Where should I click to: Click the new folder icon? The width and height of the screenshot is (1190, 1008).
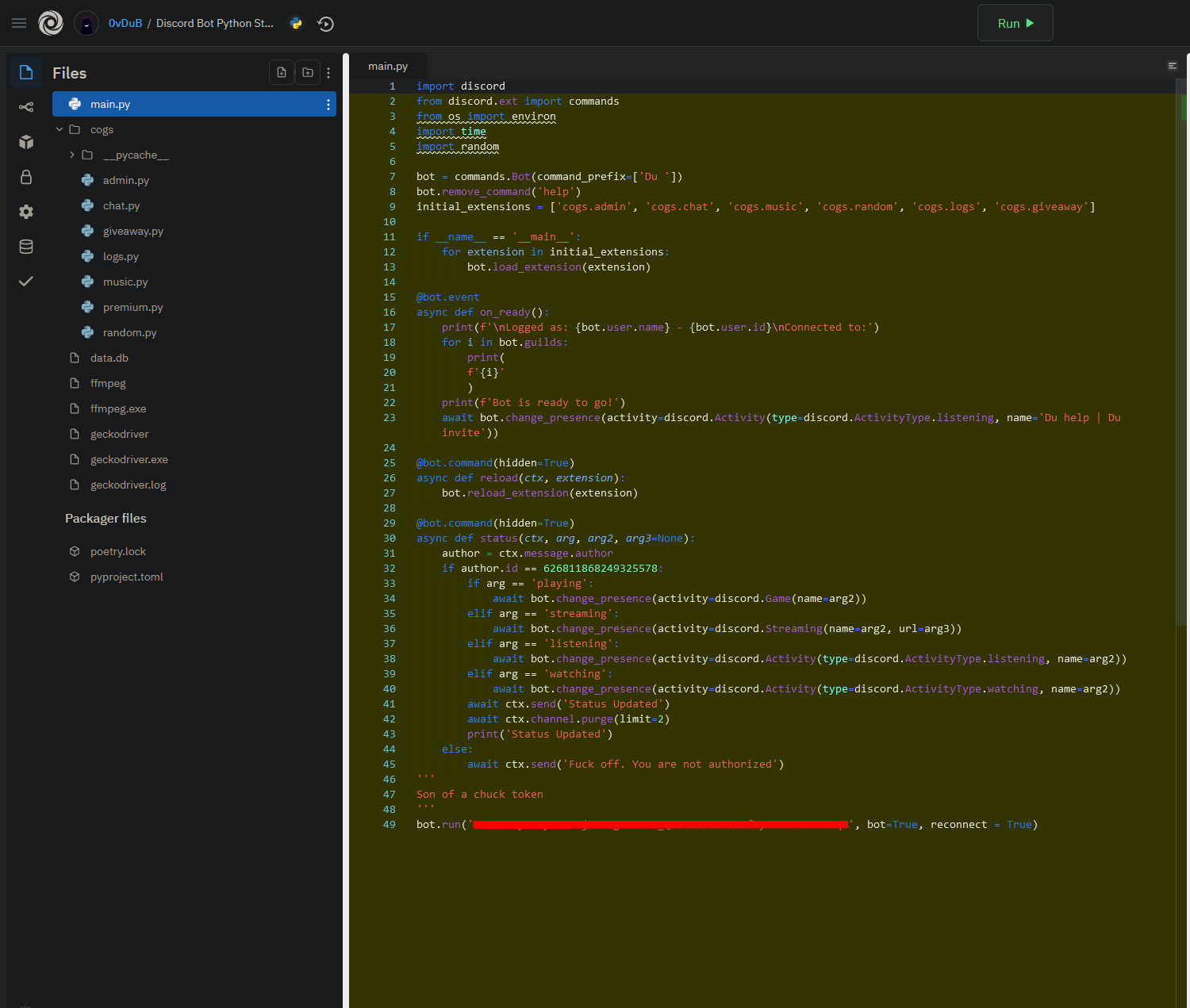308,72
